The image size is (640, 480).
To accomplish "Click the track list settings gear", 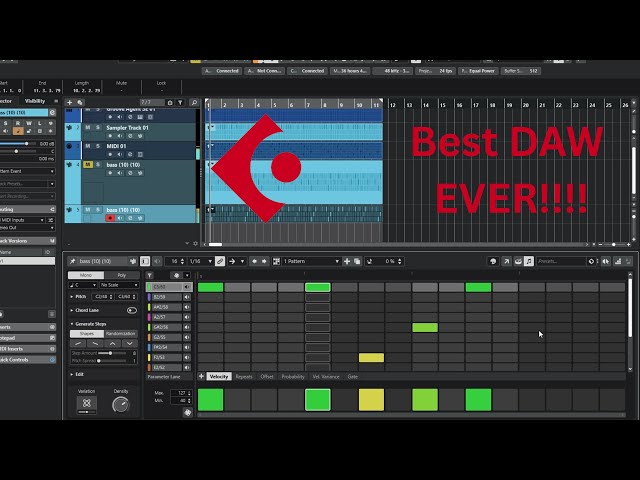I will (196, 244).
